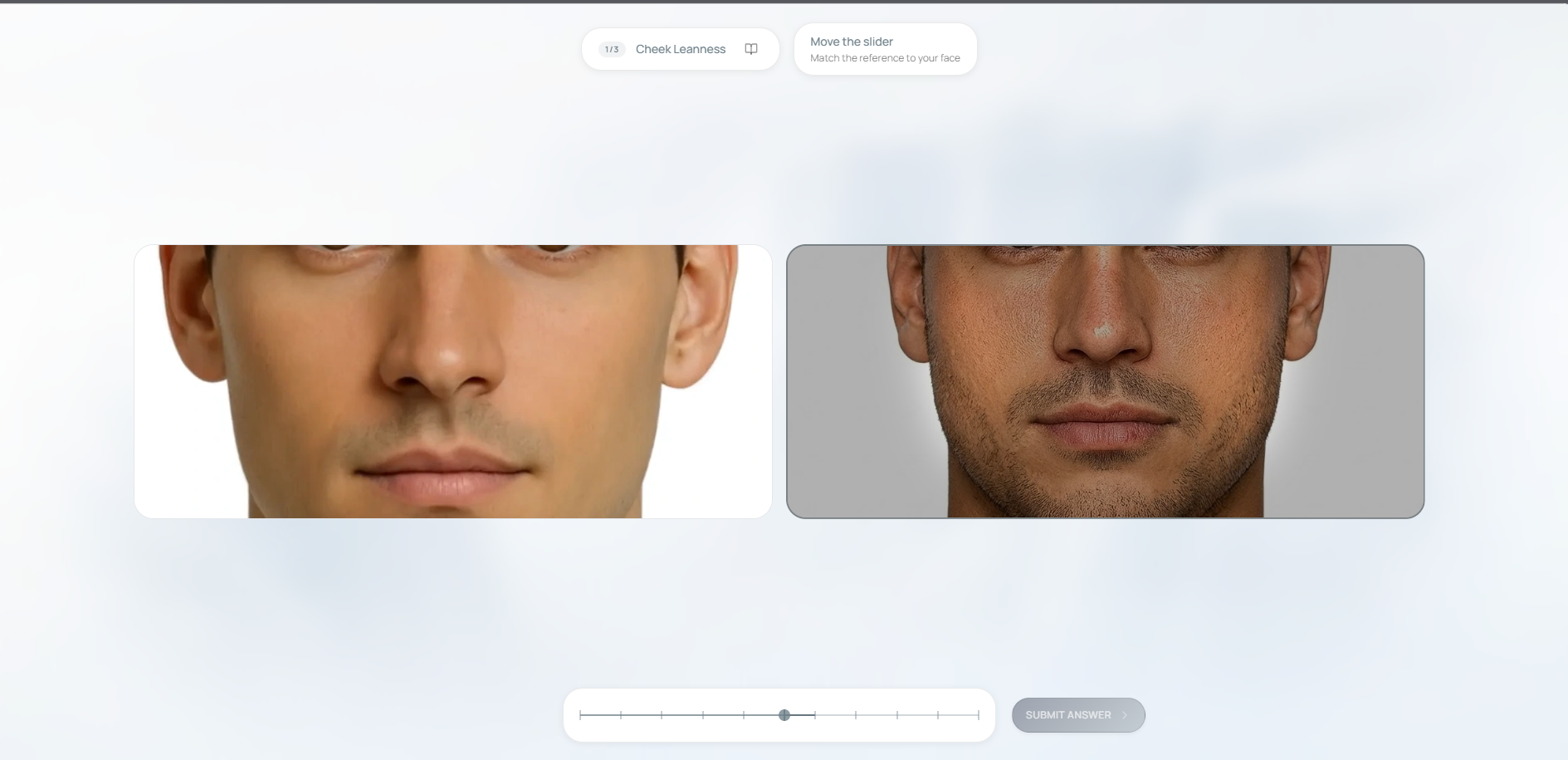
Task: Select the right bearded face image
Action: [x=1105, y=381]
